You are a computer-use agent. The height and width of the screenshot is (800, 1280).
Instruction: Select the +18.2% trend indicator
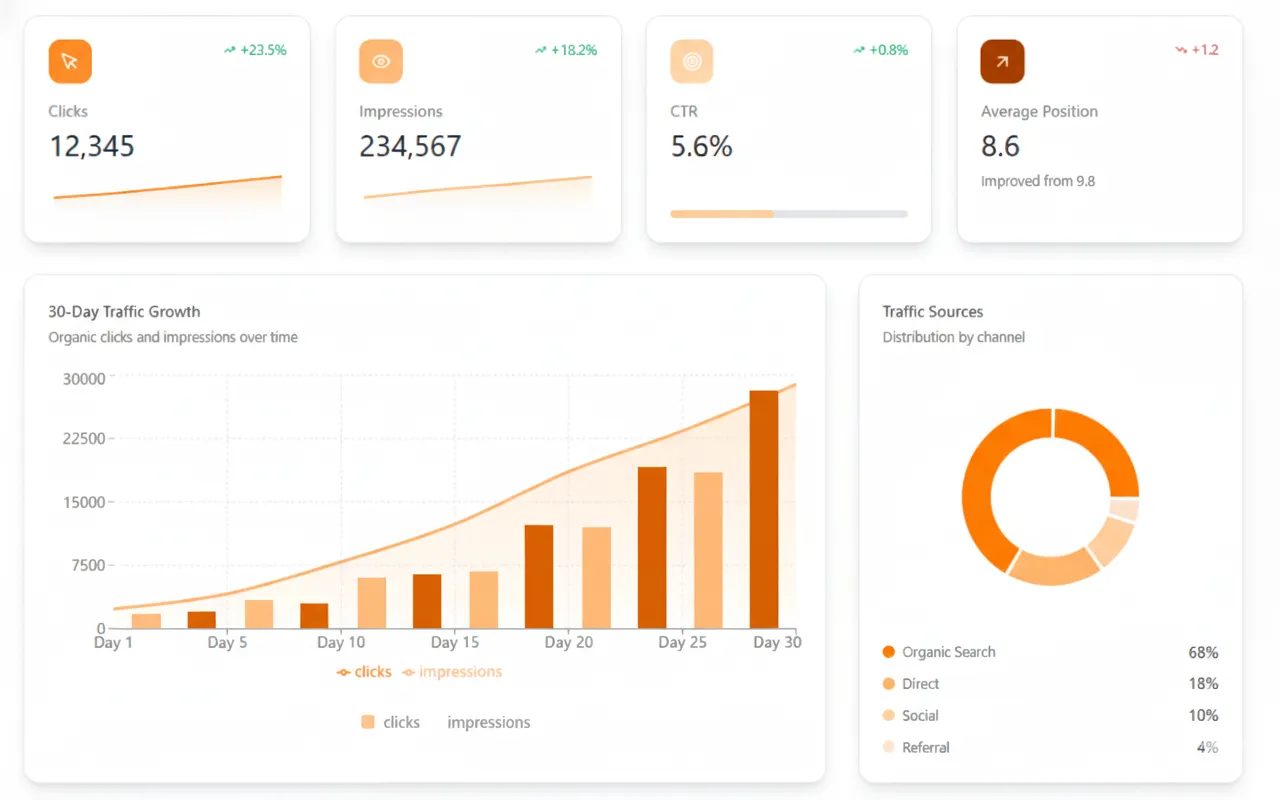pyautogui.click(x=566, y=50)
